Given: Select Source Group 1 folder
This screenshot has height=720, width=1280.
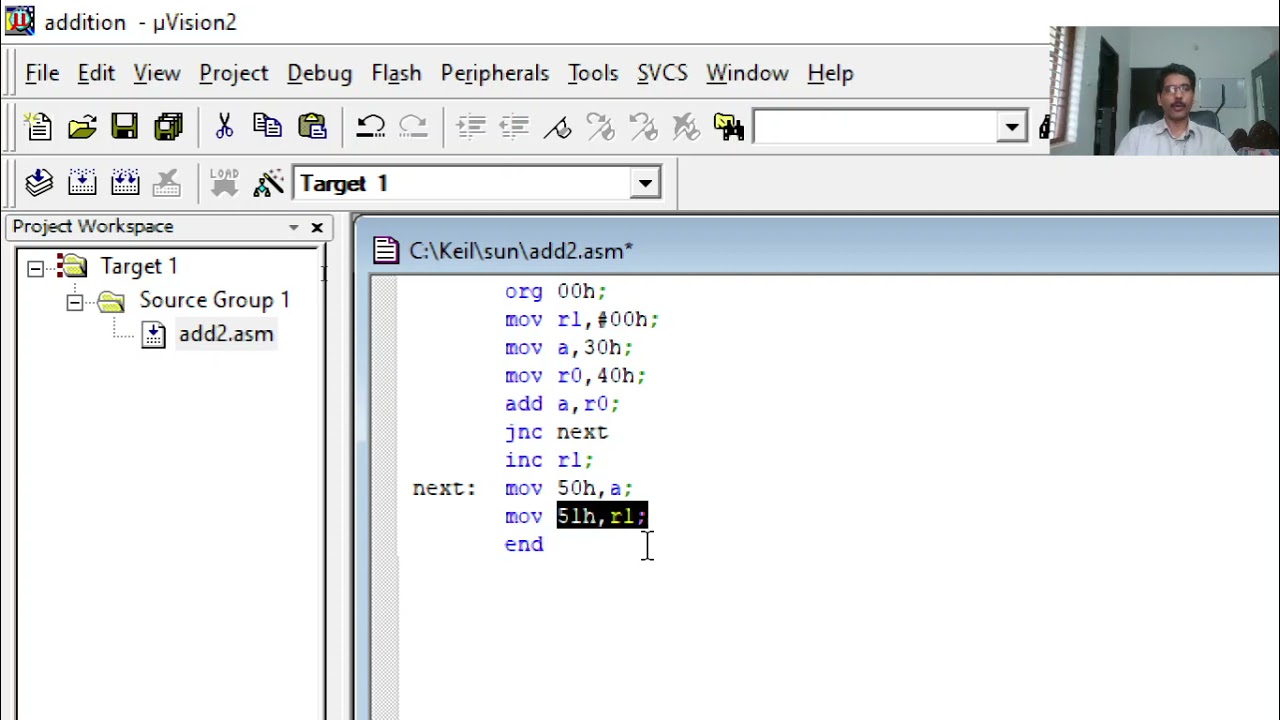Looking at the screenshot, I should pos(214,300).
